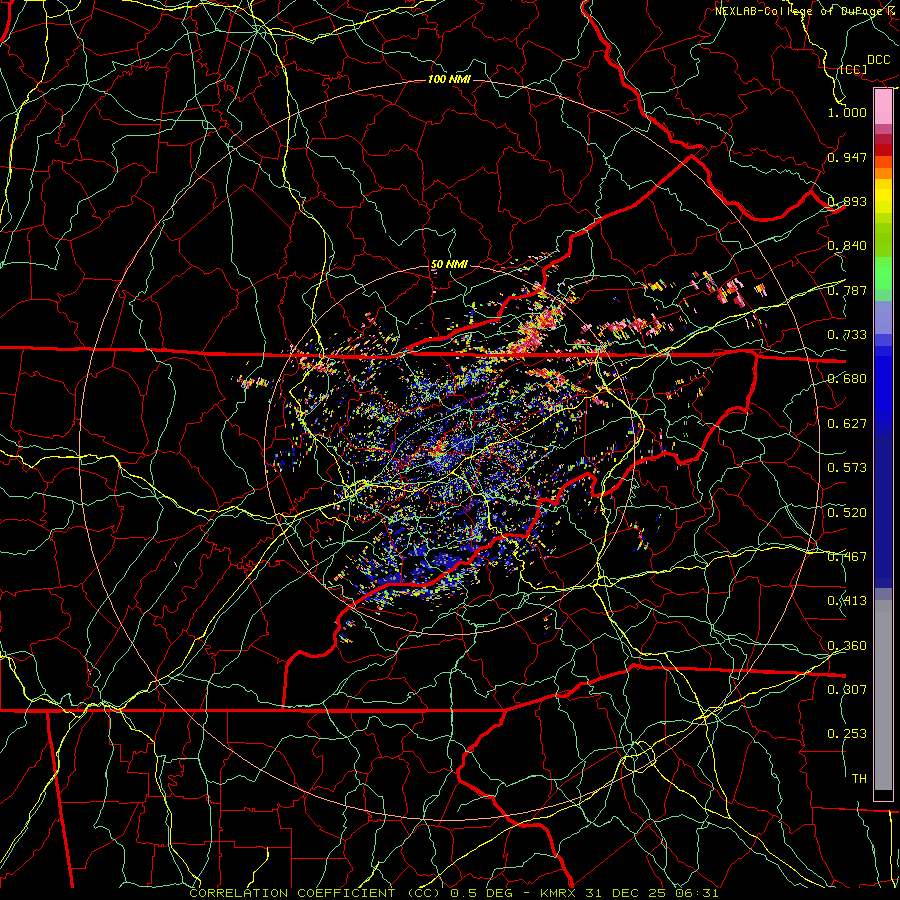900x900 pixels.
Task: Select the 0.467 scale value
Action: [847, 557]
